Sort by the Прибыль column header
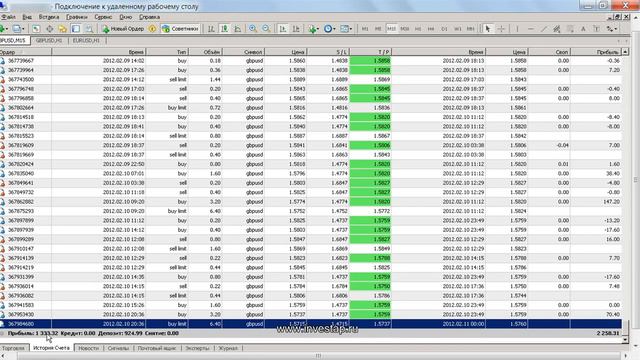Viewport: 640px width, 360px height. pos(596,52)
